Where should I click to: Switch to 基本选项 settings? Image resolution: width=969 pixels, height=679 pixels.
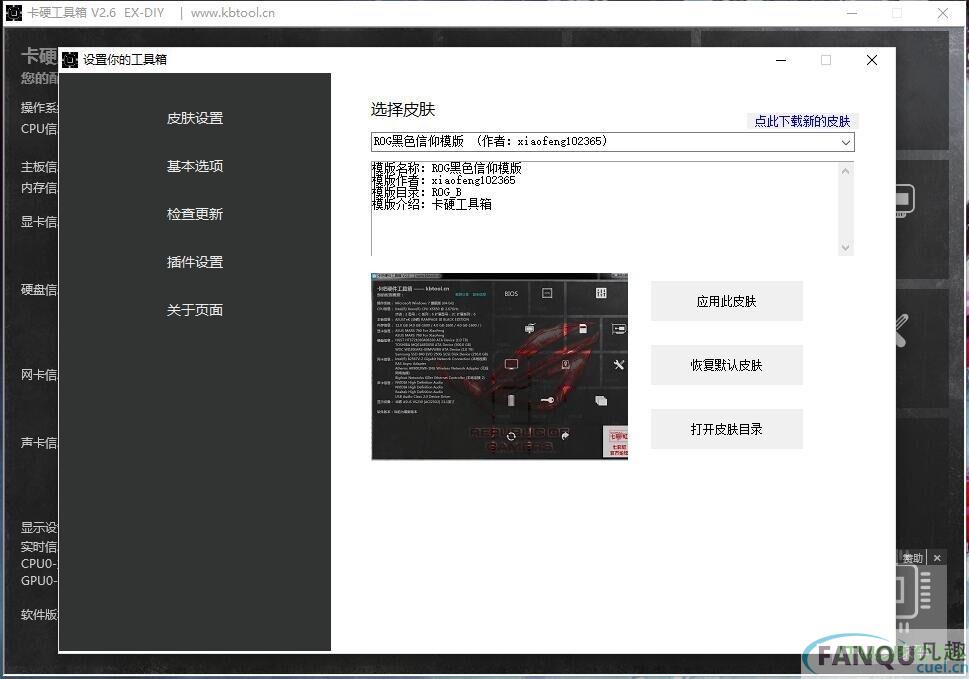click(195, 166)
